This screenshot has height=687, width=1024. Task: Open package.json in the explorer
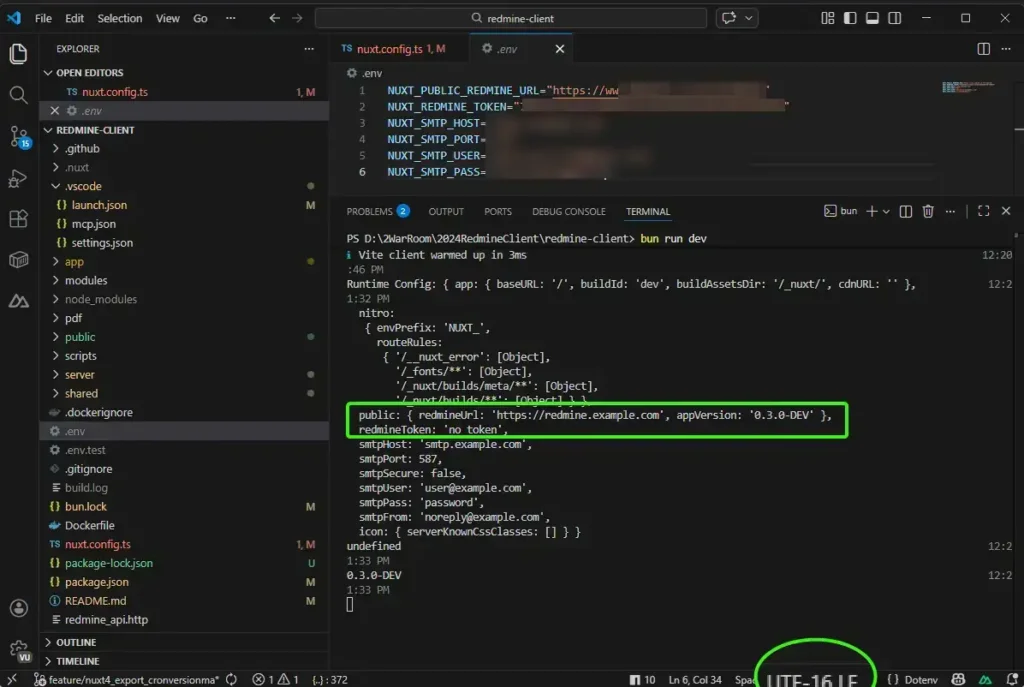pos(96,582)
